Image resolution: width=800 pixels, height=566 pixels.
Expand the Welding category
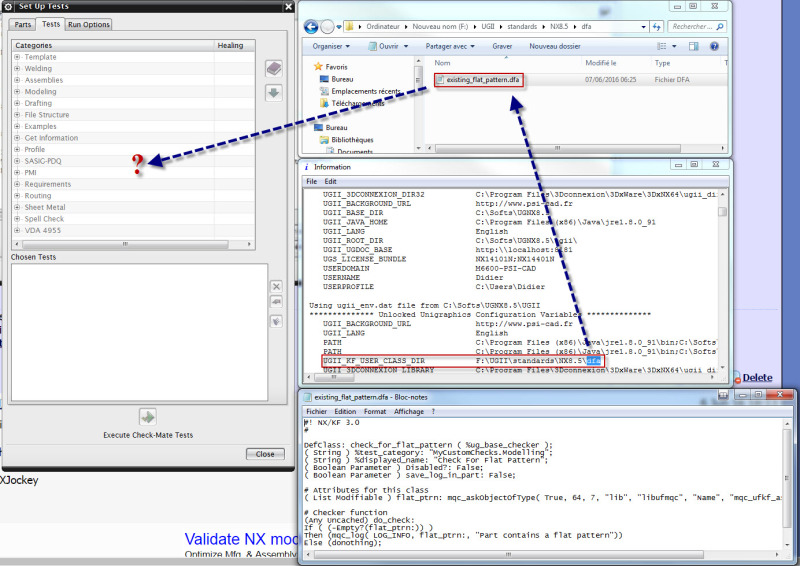coord(17,68)
